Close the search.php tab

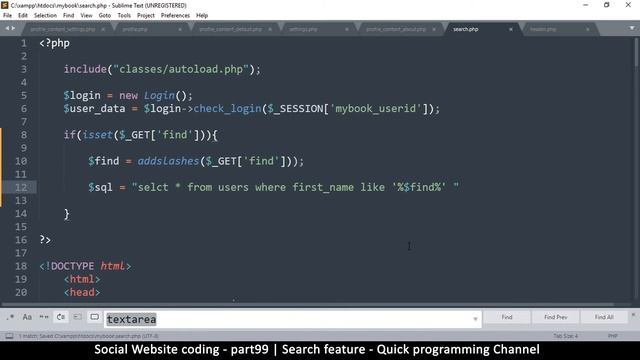pos(511,29)
